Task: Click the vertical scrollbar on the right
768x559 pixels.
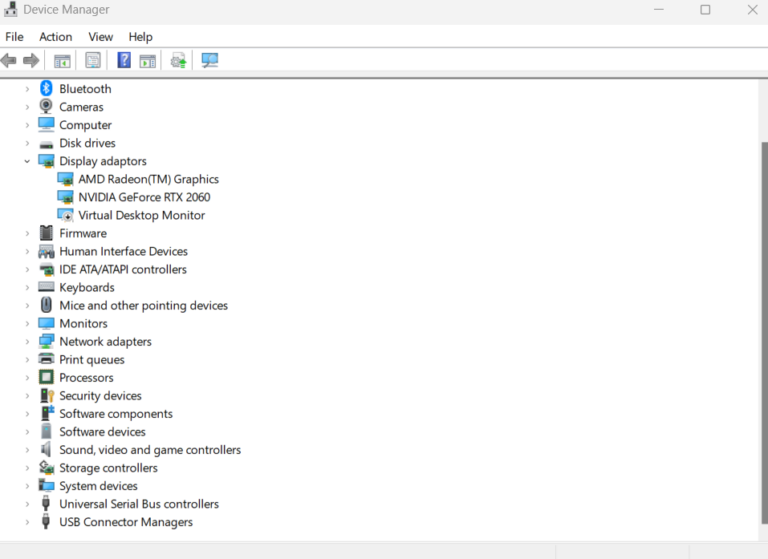Action: coord(763,300)
